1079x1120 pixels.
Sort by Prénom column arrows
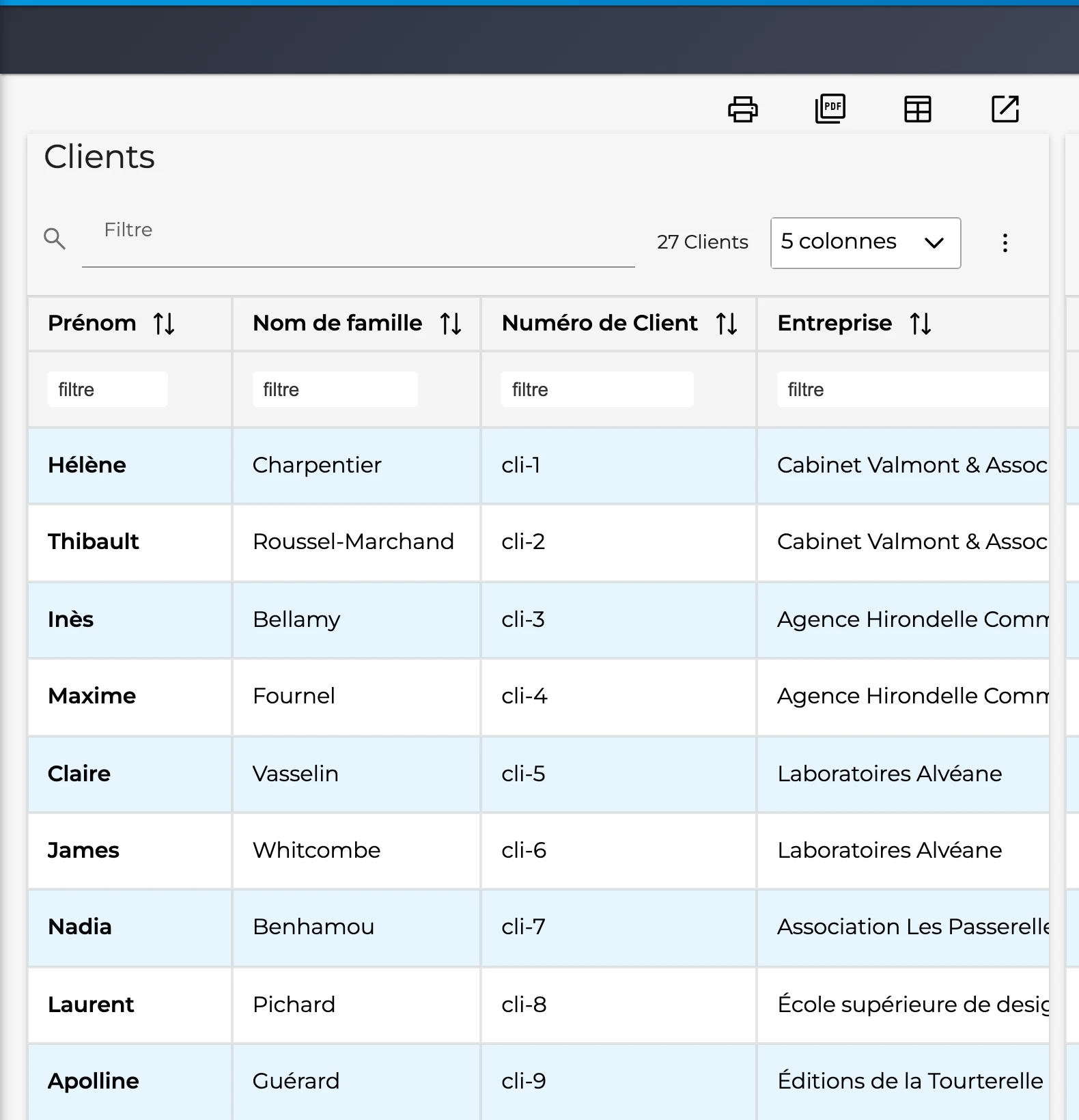[164, 324]
